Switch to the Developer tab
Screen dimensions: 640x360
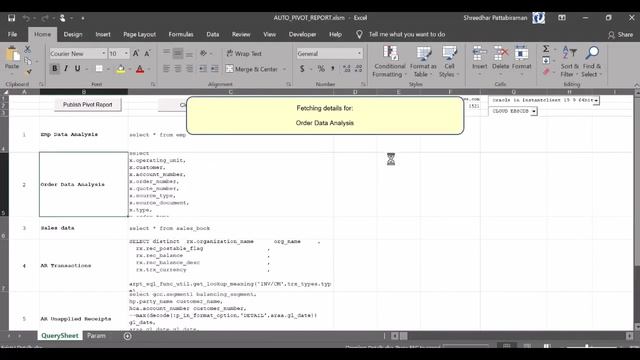(302, 34)
